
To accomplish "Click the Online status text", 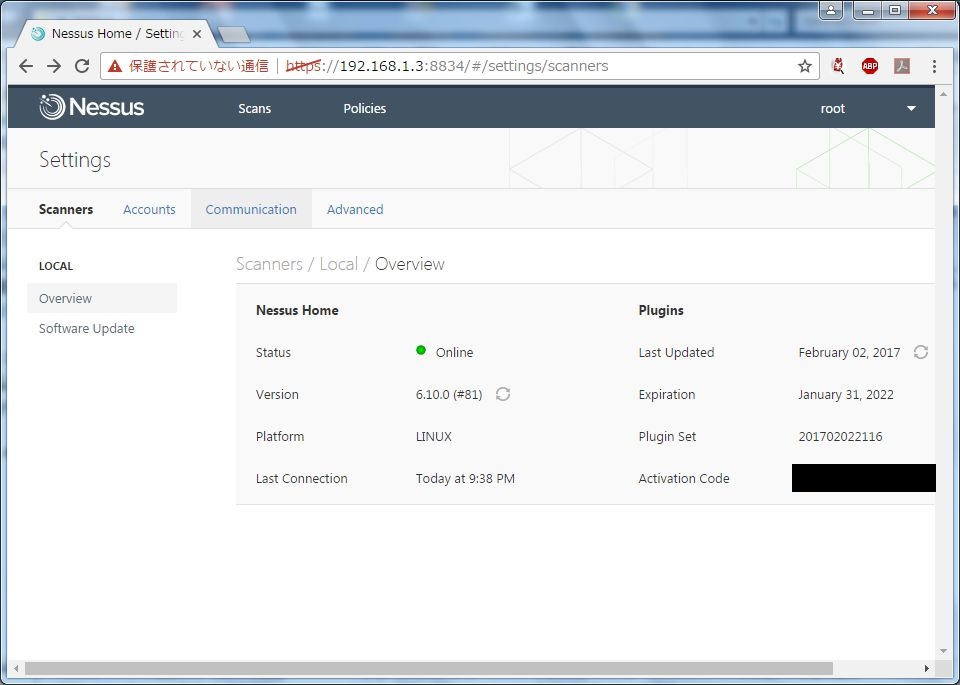I will point(454,353).
